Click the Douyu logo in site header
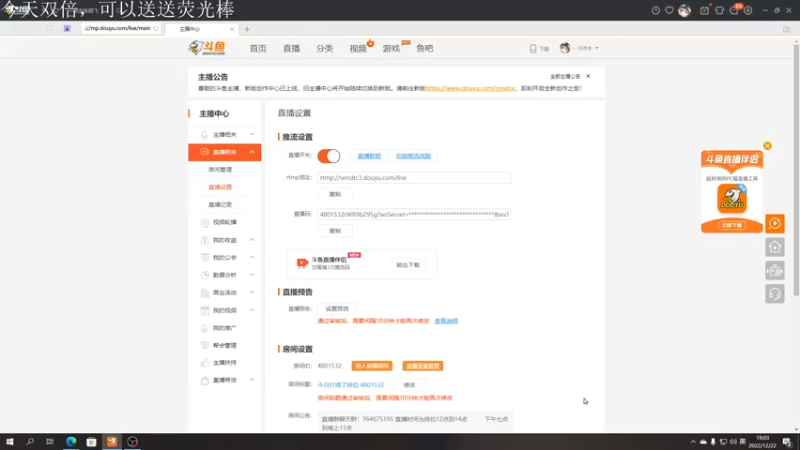800x450 pixels. coord(207,48)
